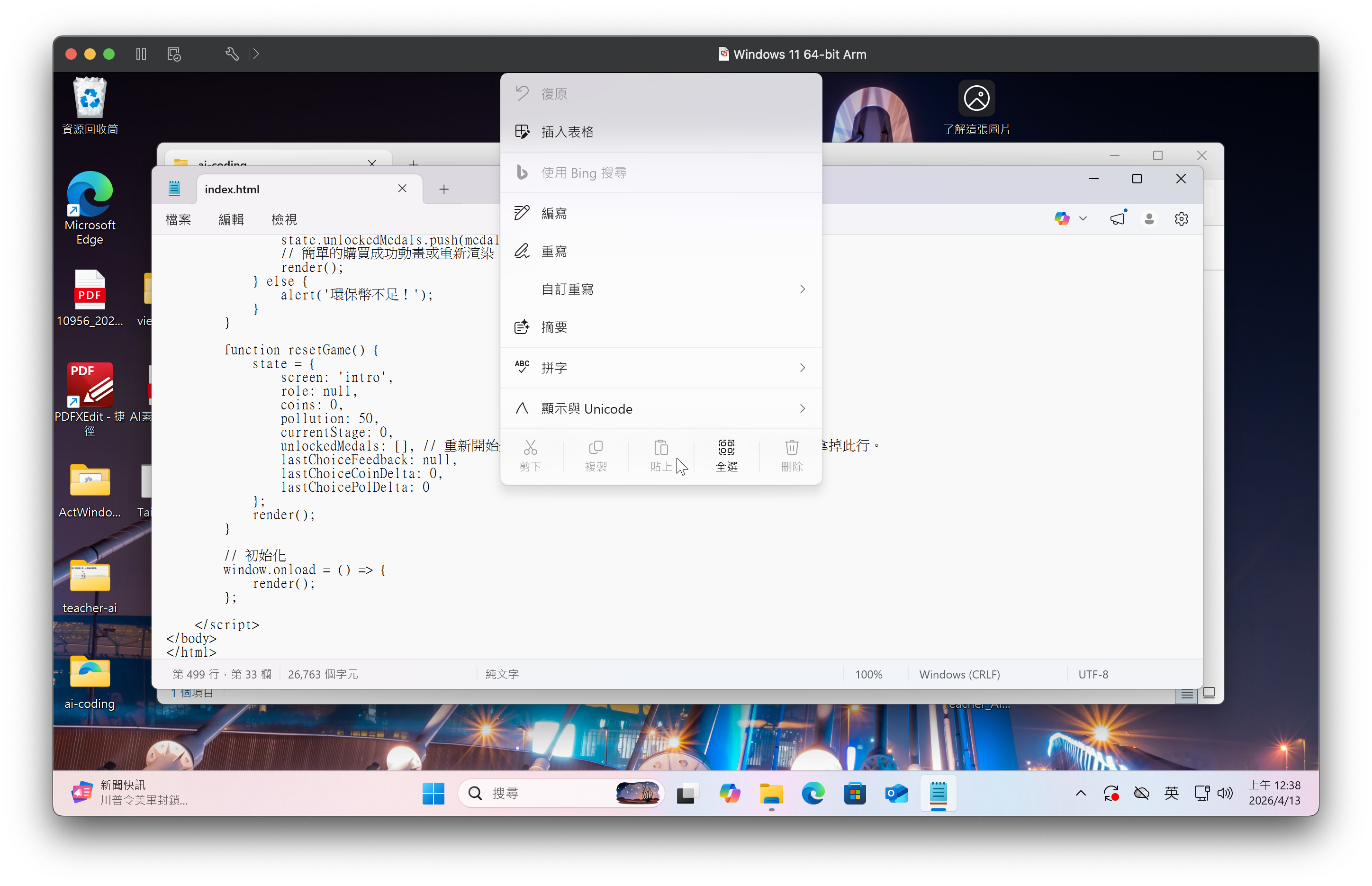Viewport: 1372px width, 886px height.
Task: Open the 檔案 menu in Notepad
Action: (178, 219)
